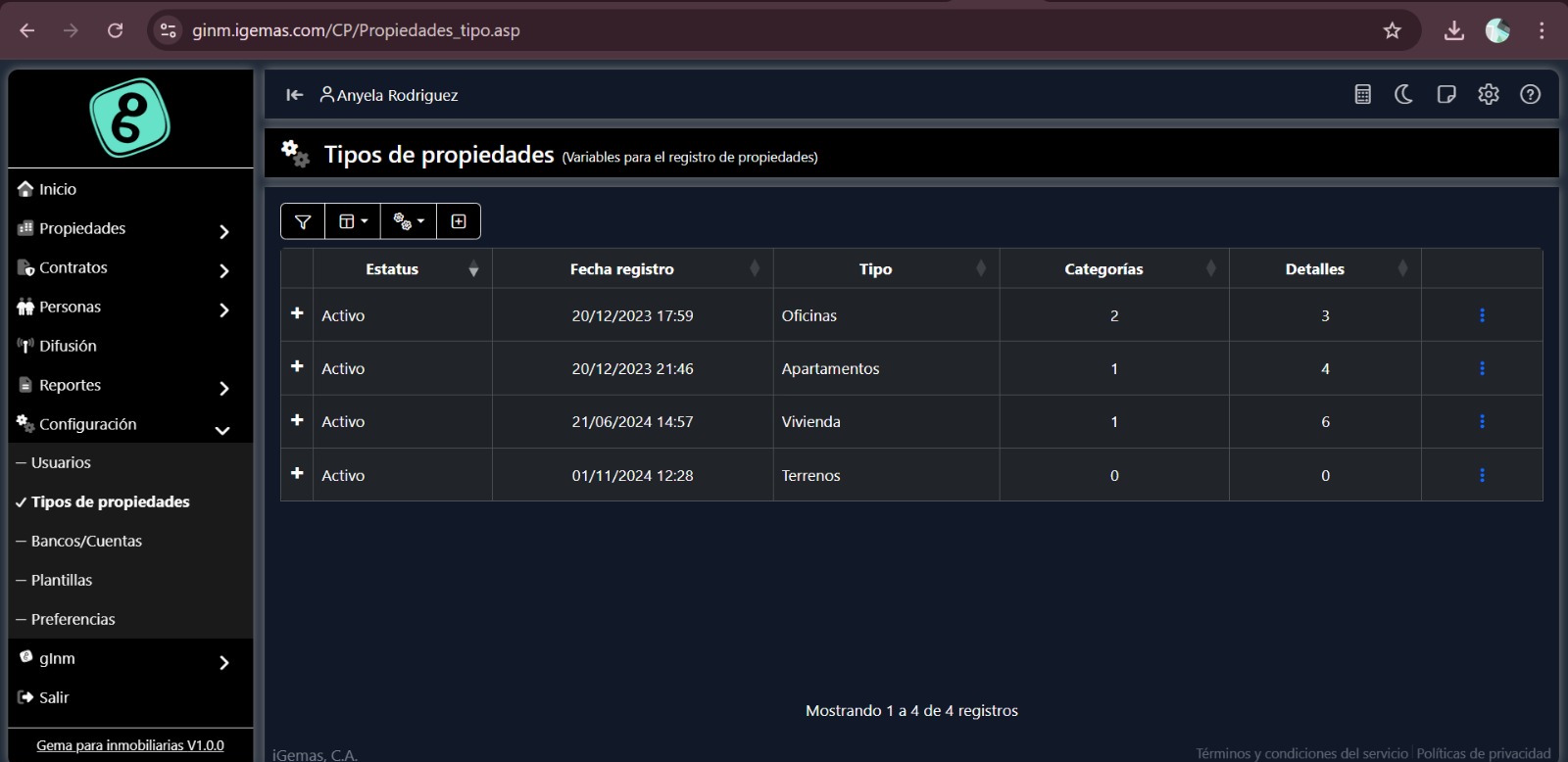This screenshot has width=1568, height=762.
Task: Toggle dark mode with the moon icon
Action: click(x=1403, y=95)
